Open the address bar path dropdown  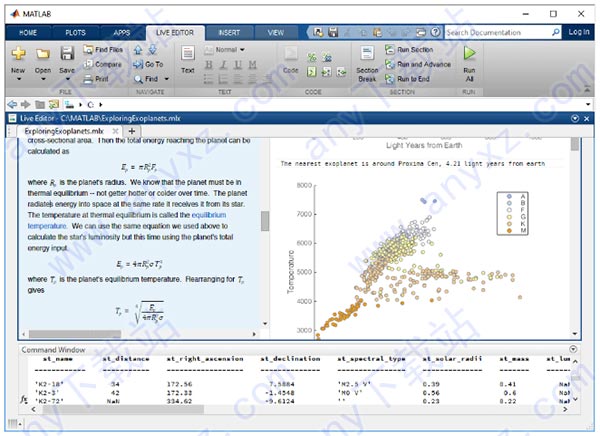coord(588,105)
